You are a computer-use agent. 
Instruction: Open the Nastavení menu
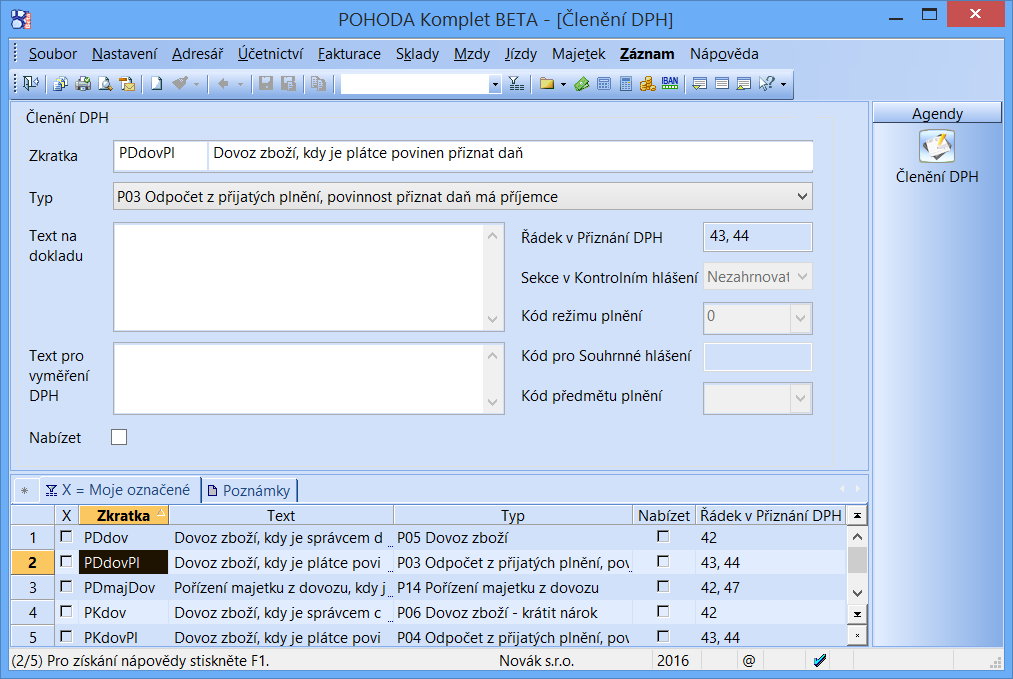[124, 54]
